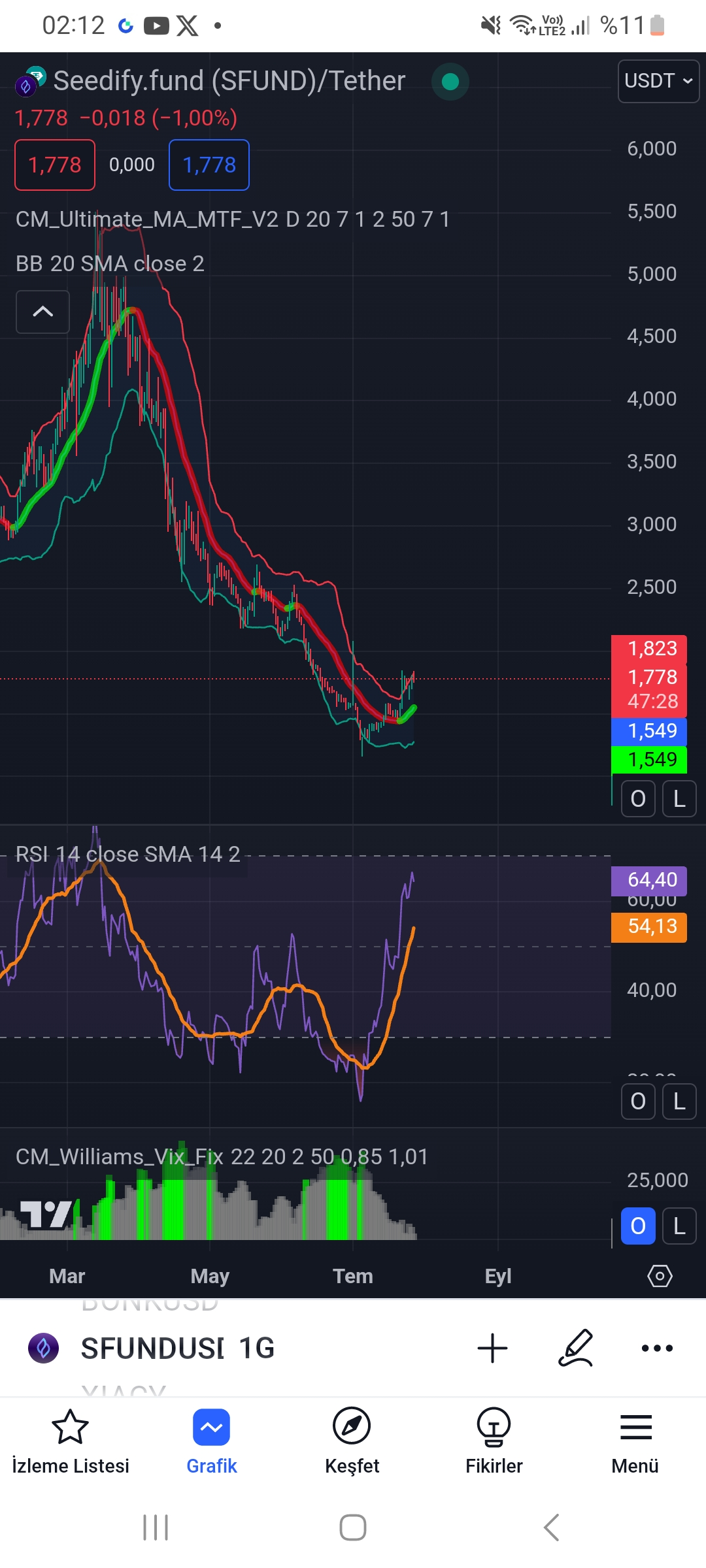Switch to the Grafik tab
This screenshot has height=1568, width=706.
[x=212, y=1443]
